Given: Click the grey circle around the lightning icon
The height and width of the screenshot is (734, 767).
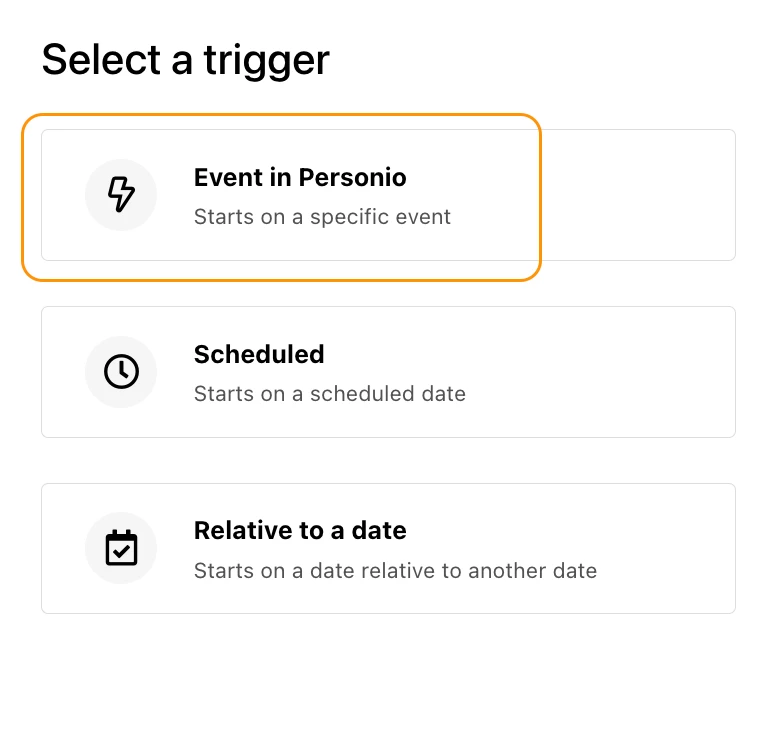Looking at the screenshot, I should (x=121, y=195).
